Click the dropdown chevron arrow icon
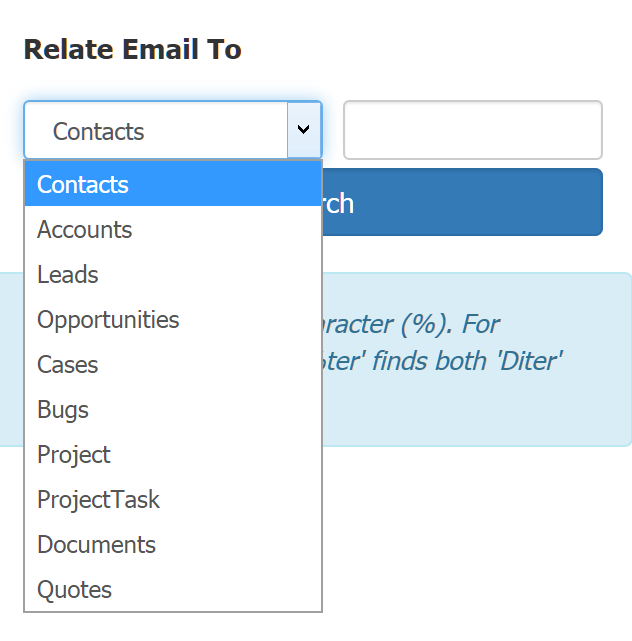The height and width of the screenshot is (641, 632). point(303,130)
